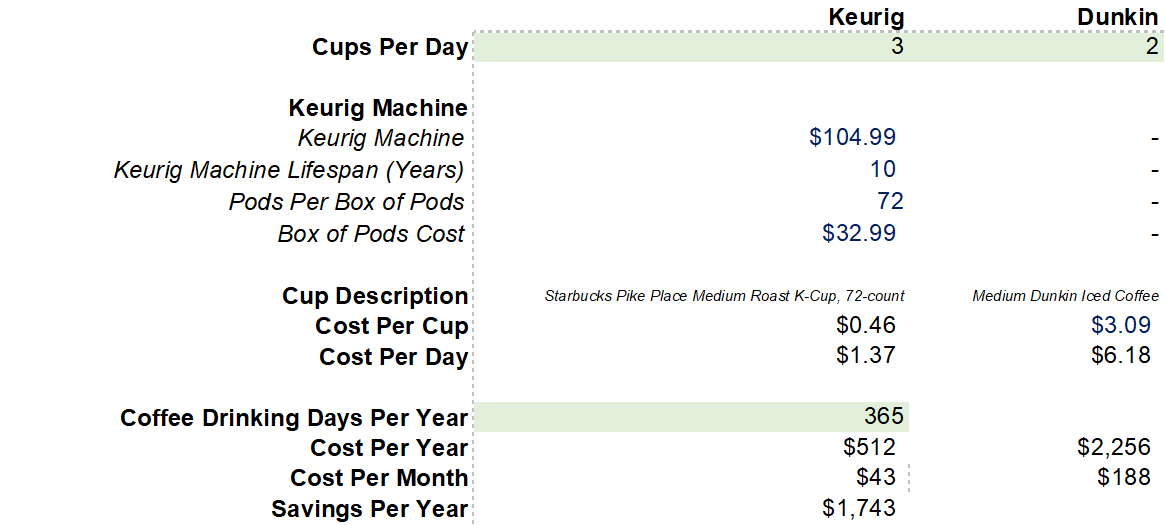Select the Box of Pods Cost $32.99
This screenshot has height=525, width=1165.
coord(858,233)
